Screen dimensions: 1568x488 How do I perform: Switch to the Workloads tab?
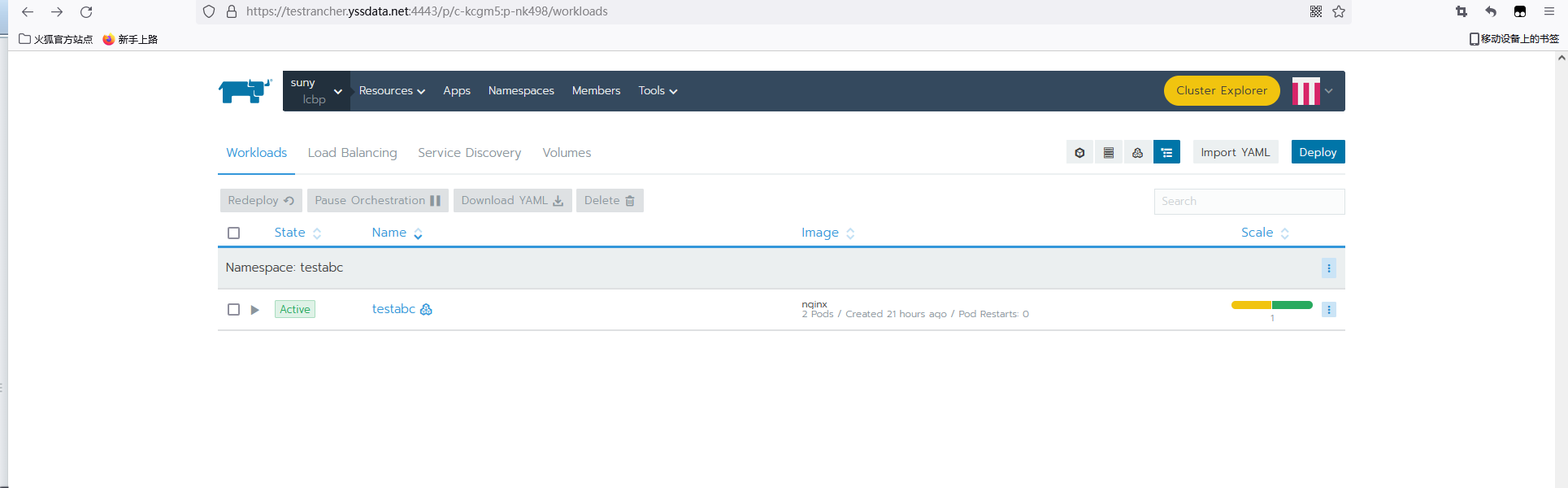pos(256,153)
